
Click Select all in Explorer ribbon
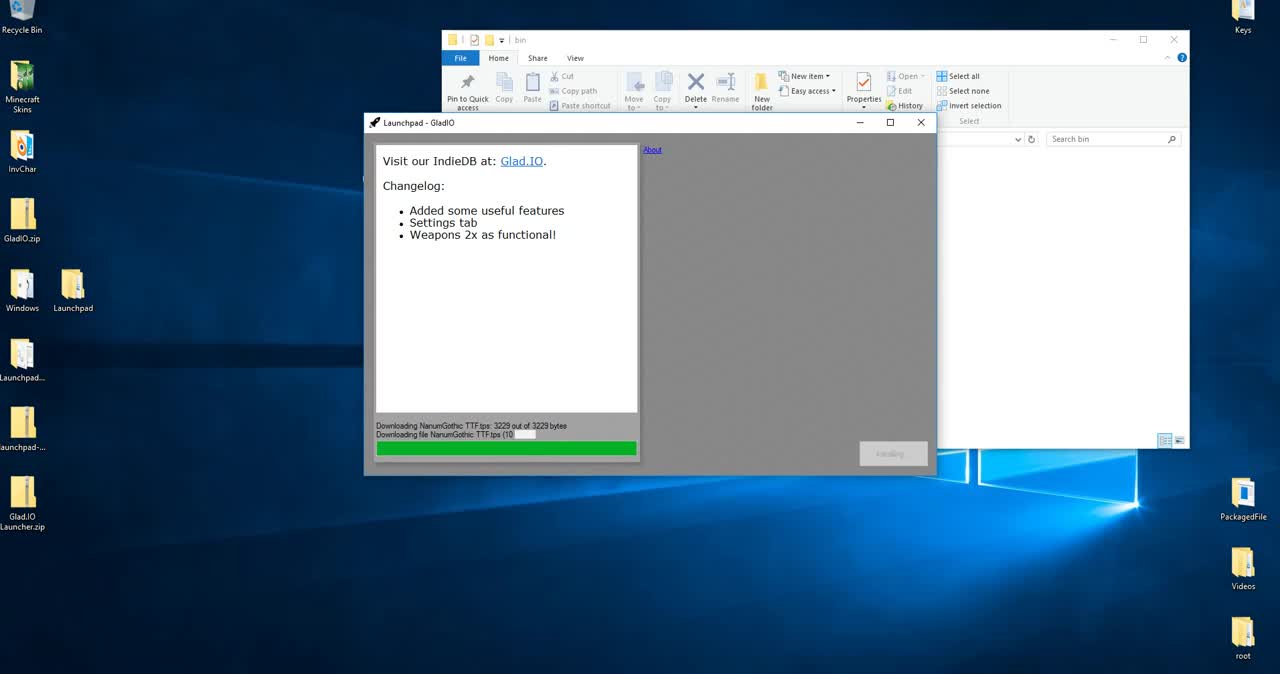point(958,76)
